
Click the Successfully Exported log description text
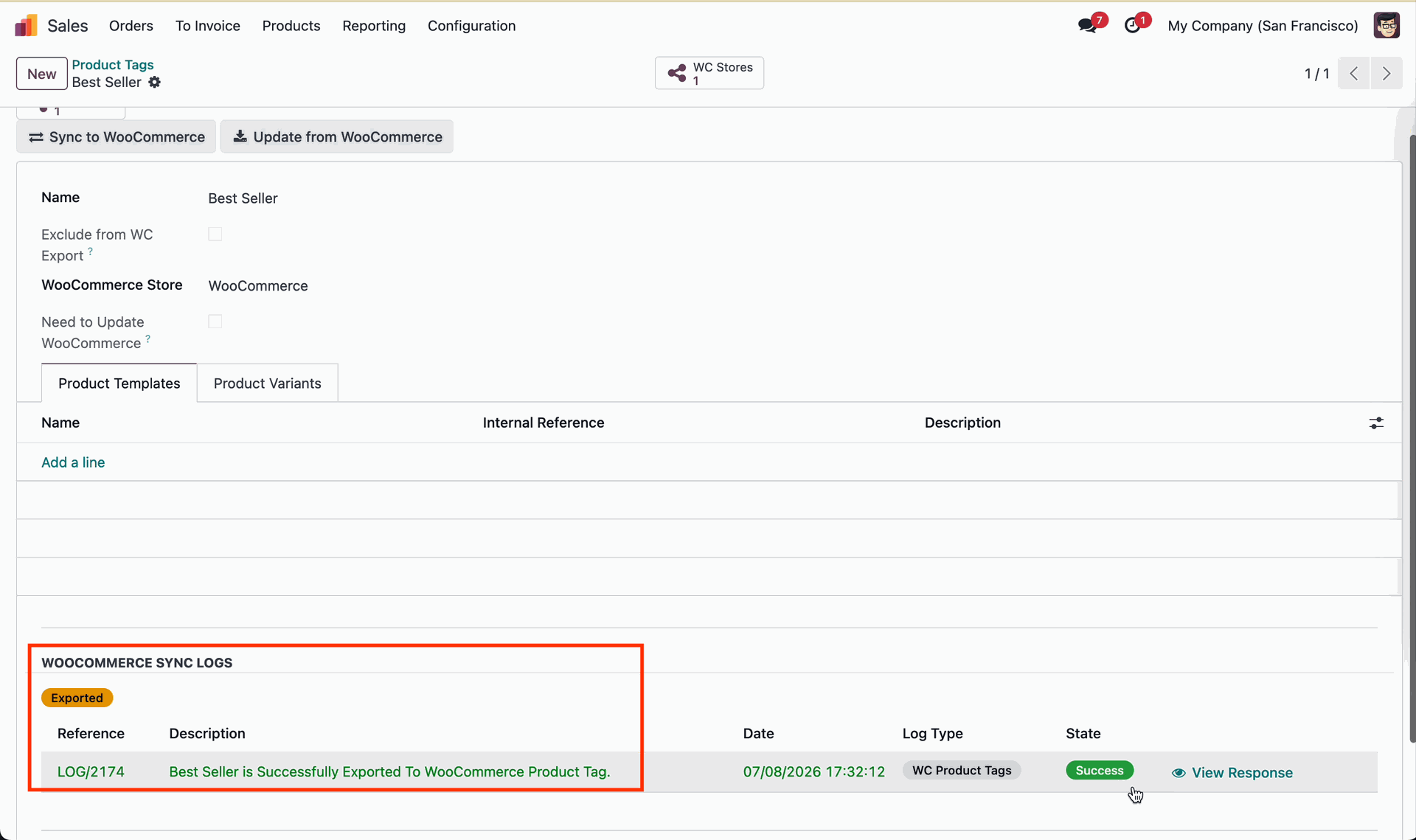tap(389, 772)
